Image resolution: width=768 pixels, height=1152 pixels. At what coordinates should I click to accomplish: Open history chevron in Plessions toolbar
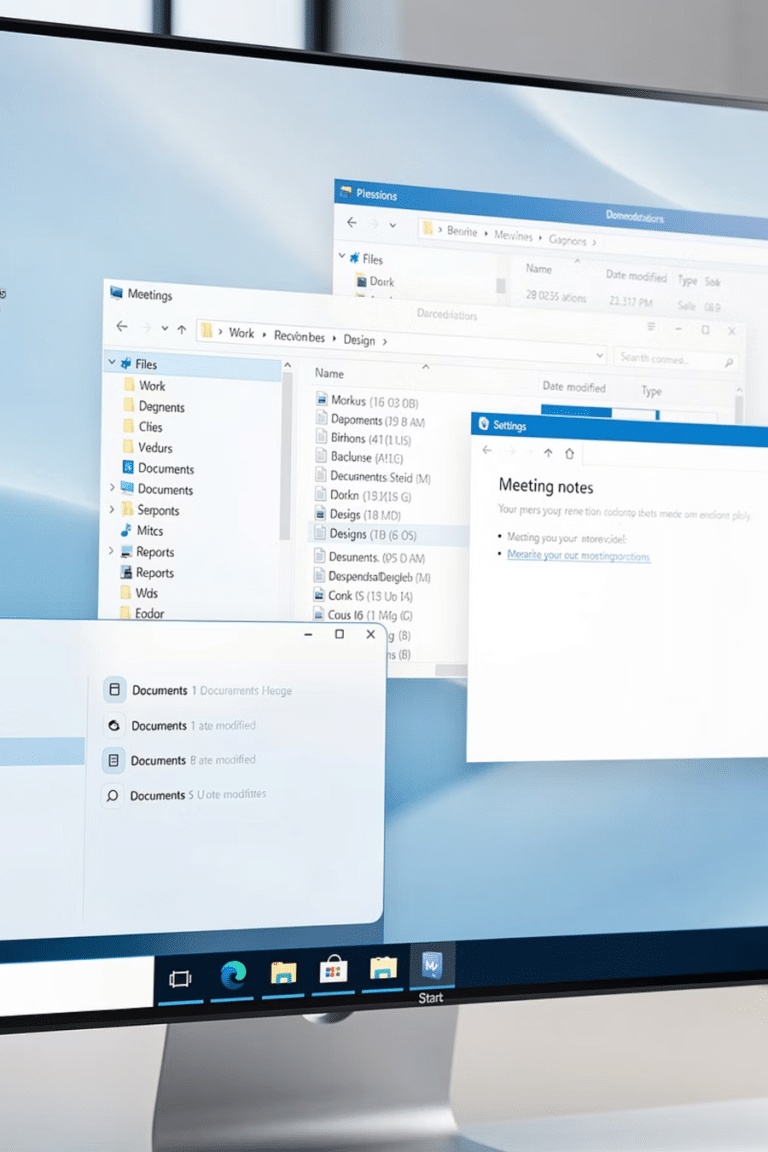click(393, 226)
